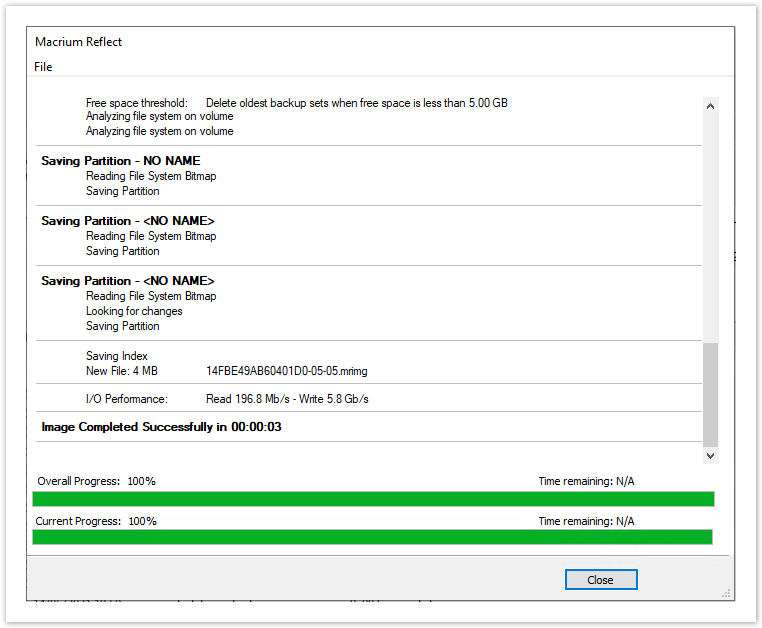
Task: Click the window resize grip icon
Action: 726,593
